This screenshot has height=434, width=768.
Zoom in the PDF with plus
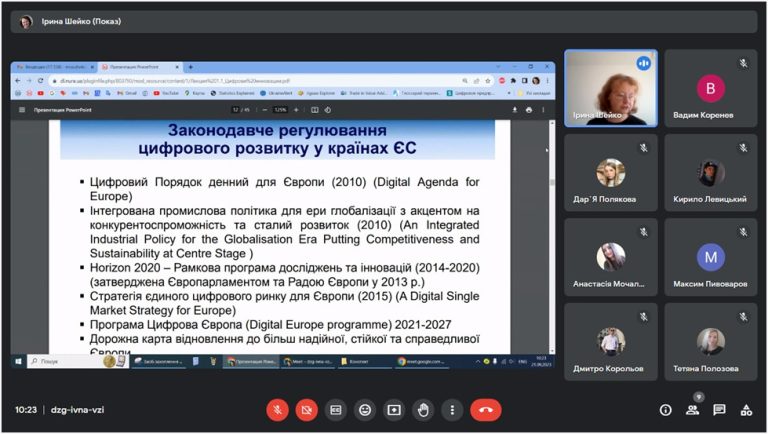coord(296,110)
